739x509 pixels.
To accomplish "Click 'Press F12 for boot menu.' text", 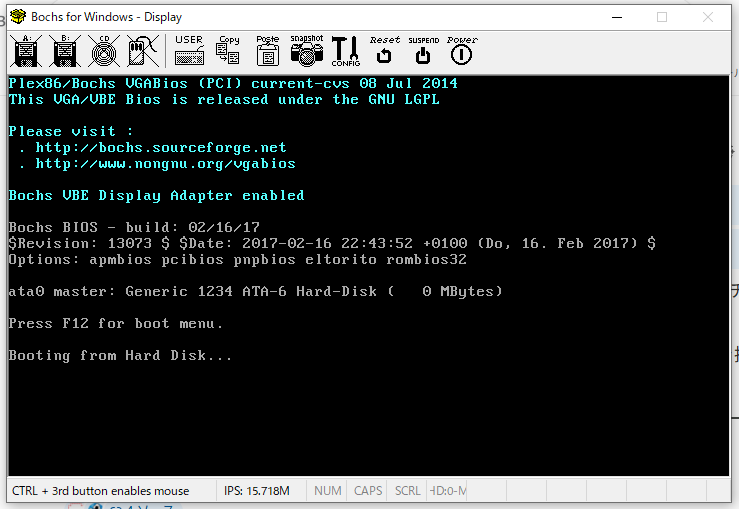I will pos(115,323).
